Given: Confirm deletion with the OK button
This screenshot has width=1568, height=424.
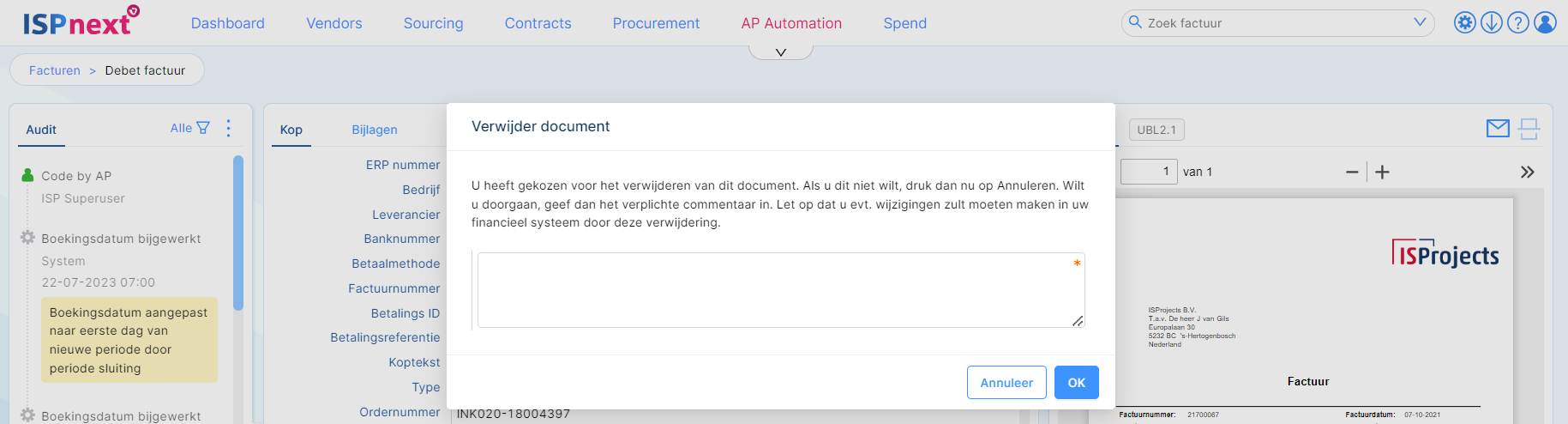Looking at the screenshot, I should [1077, 383].
